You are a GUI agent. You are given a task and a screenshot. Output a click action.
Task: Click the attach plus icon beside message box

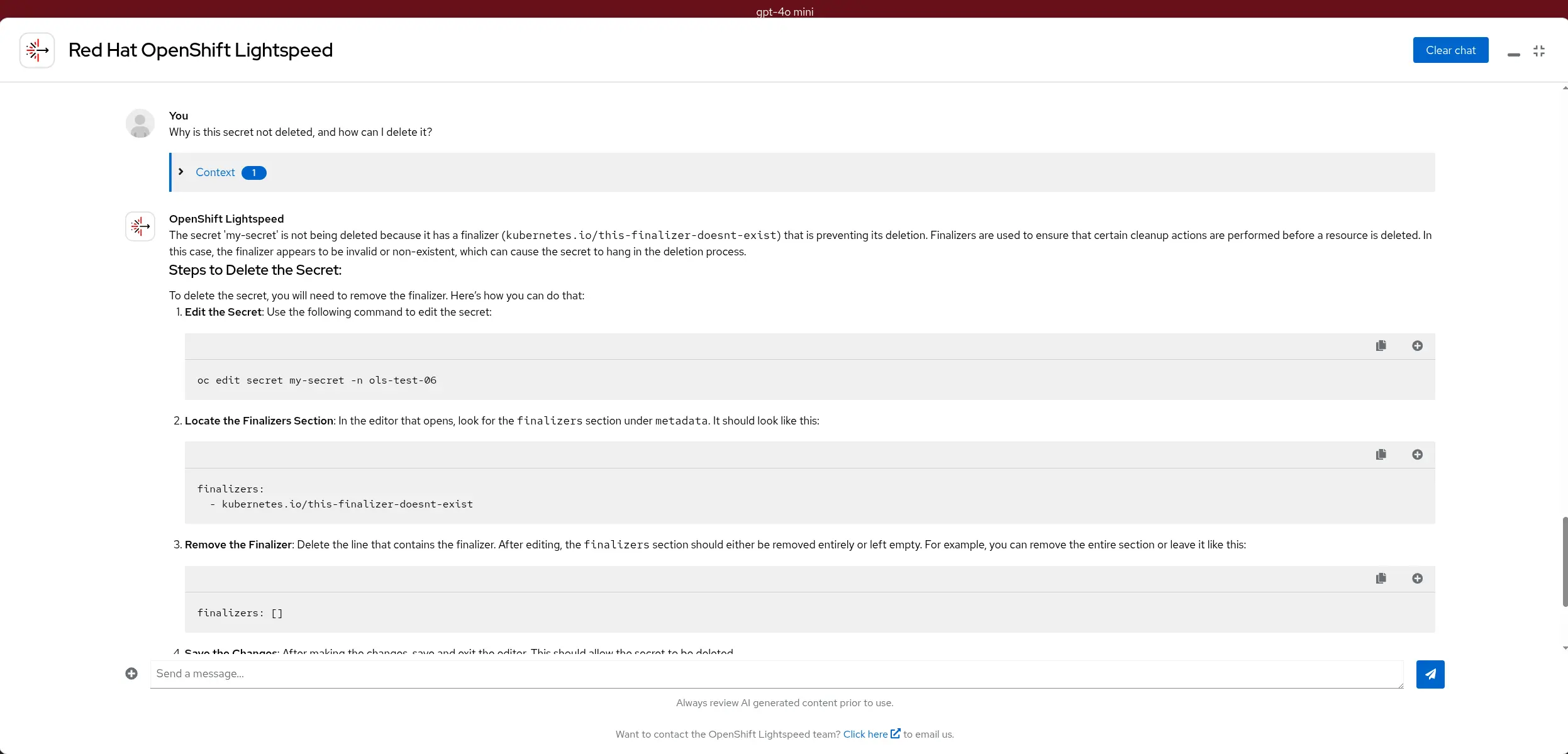coord(131,674)
